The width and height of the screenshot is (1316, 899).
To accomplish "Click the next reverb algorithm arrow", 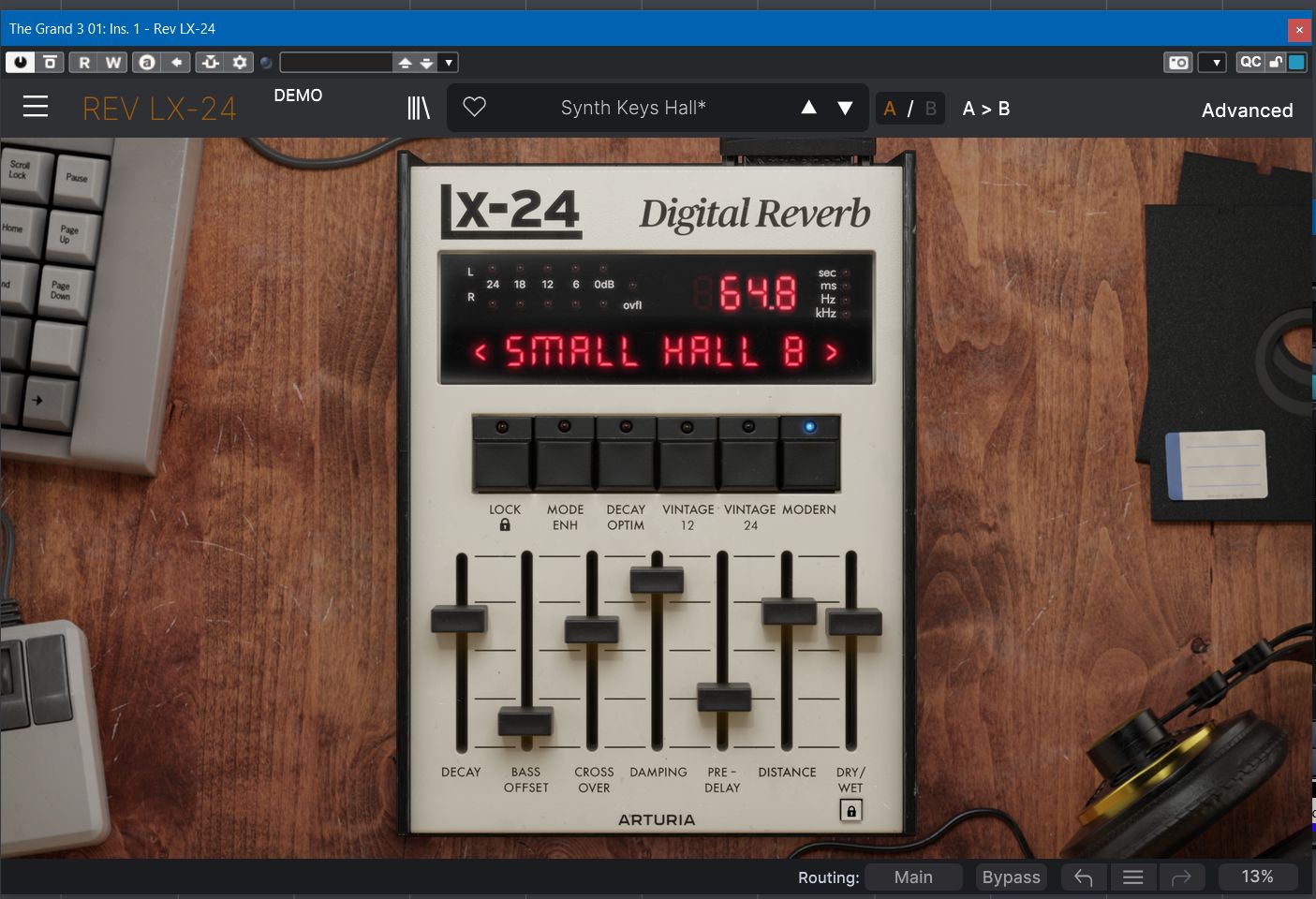I will click(x=831, y=353).
